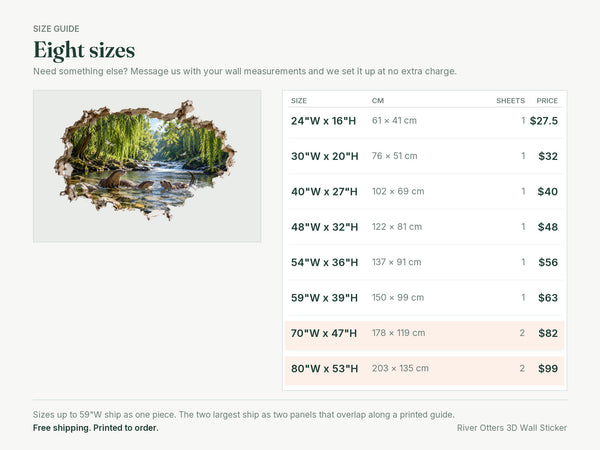Viewport: 600px width, 450px height.
Task: Click the $99 price
Action: [548, 368]
